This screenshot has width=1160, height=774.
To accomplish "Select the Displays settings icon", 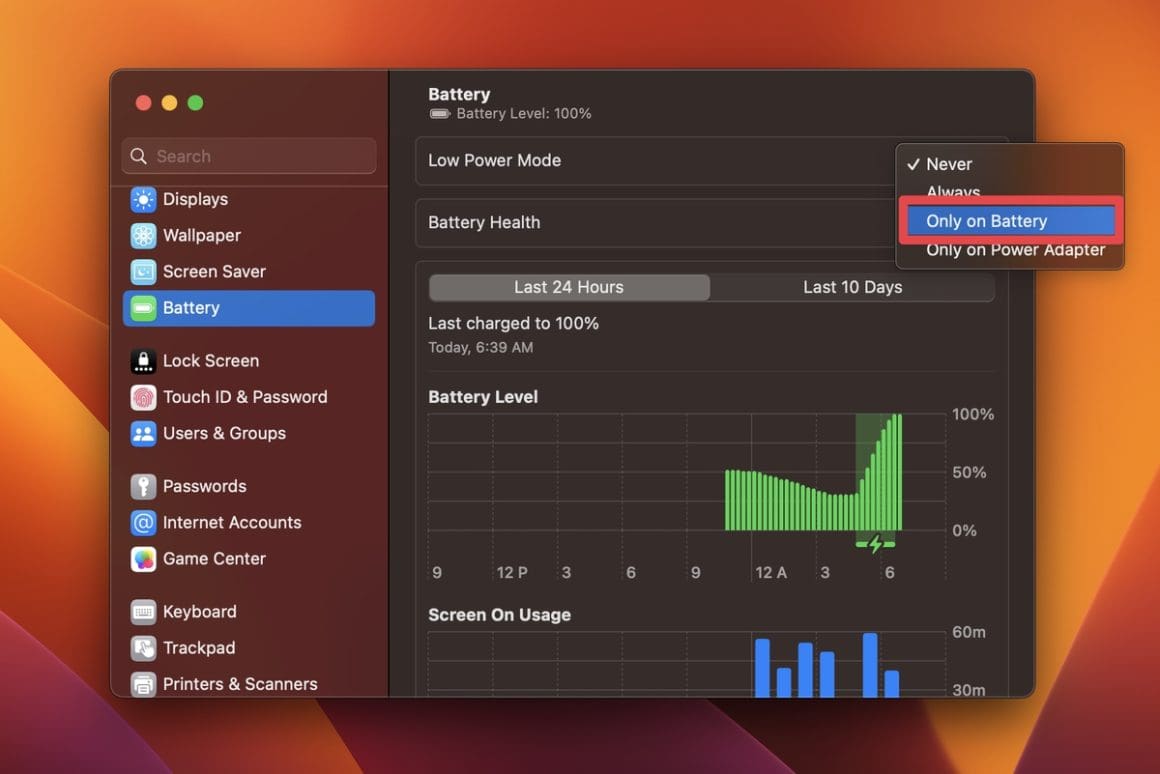I will pyautogui.click(x=142, y=199).
